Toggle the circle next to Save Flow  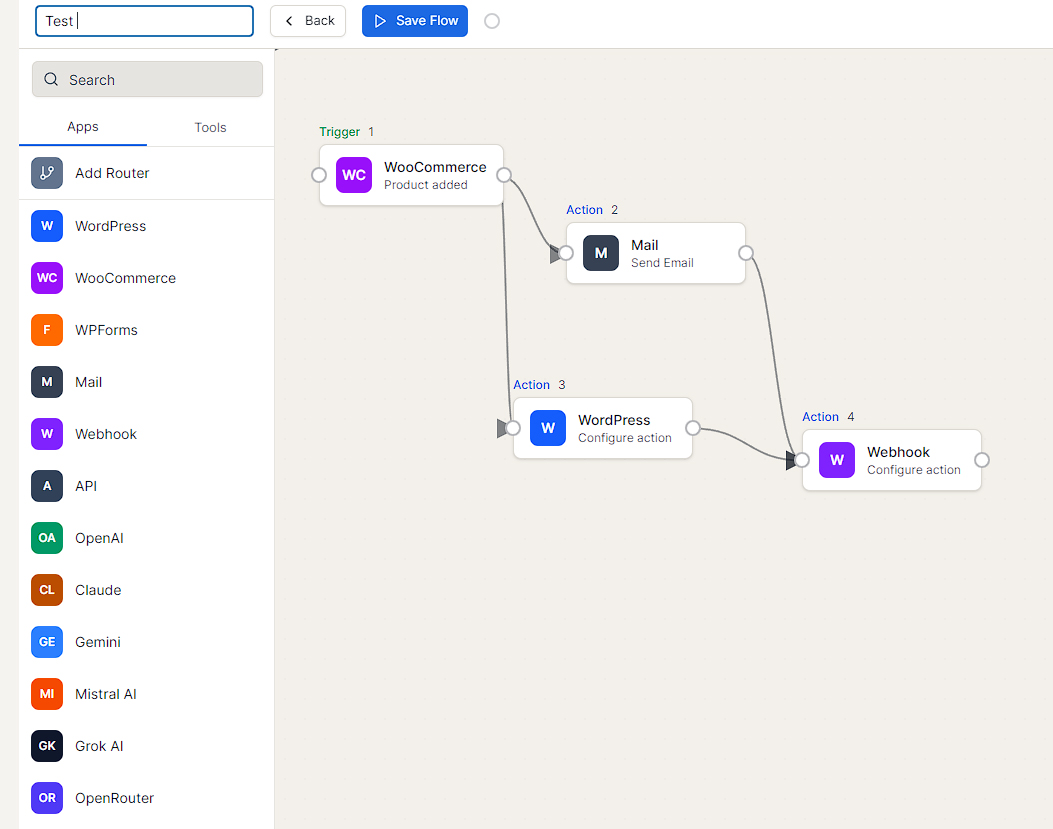[x=492, y=21]
